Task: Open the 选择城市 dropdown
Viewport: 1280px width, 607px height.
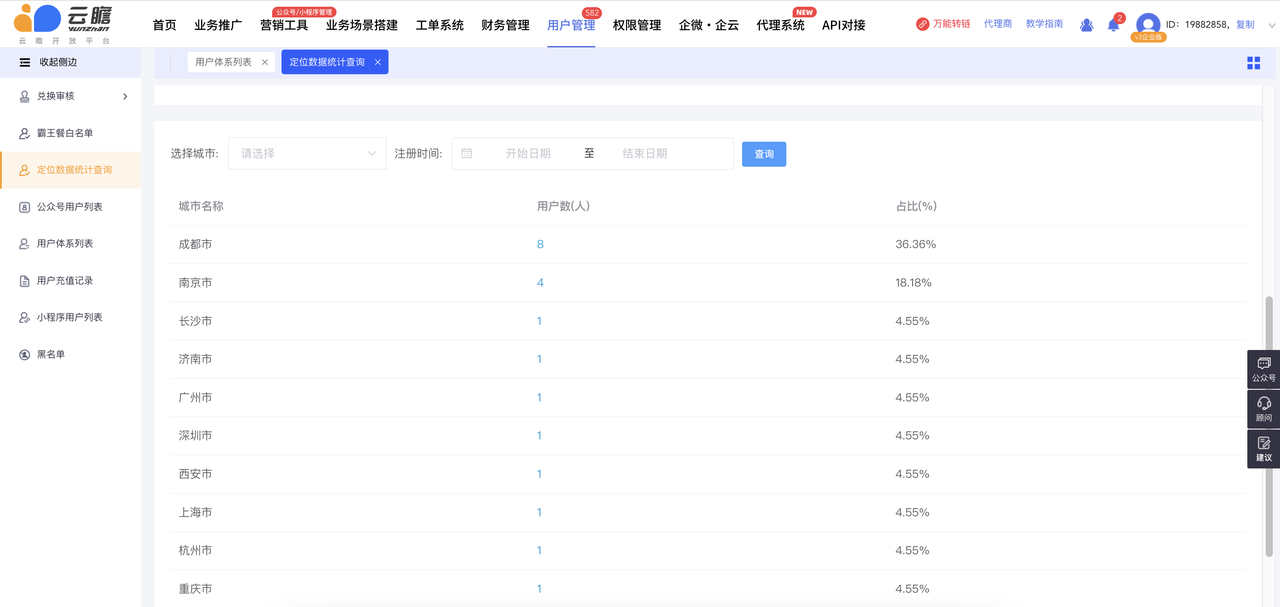Action: (307, 154)
